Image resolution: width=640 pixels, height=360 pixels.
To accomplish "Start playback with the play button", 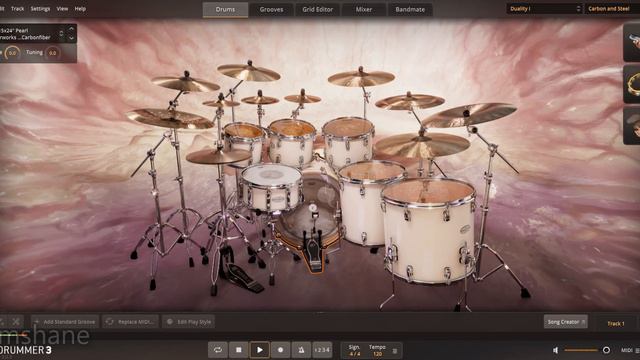I will tap(260, 350).
